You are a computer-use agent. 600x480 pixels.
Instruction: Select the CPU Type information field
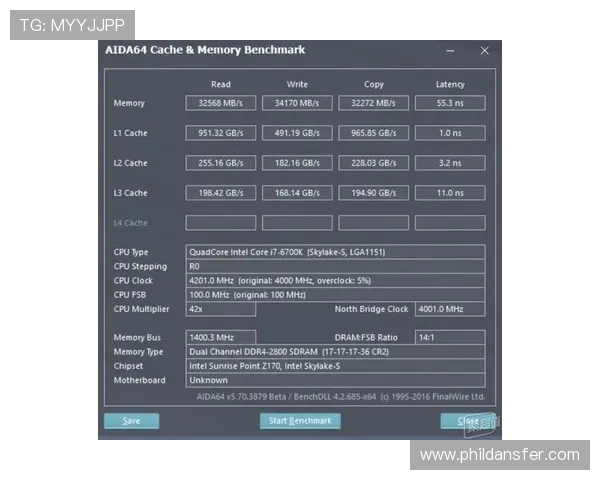[x=335, y=252]
